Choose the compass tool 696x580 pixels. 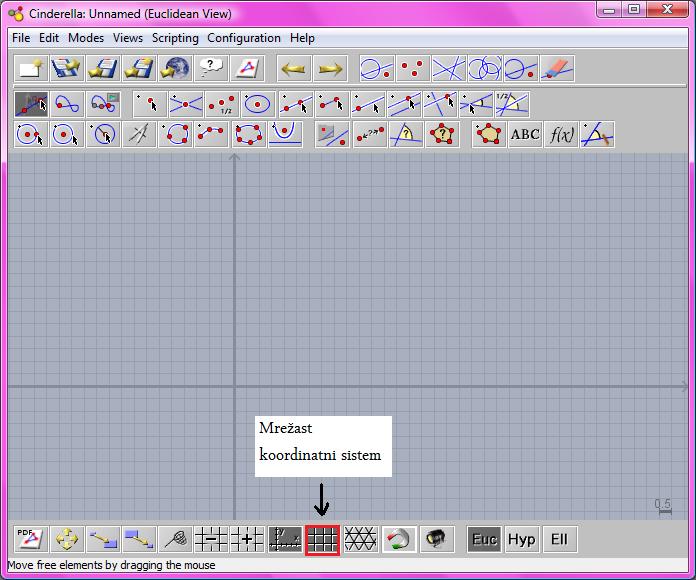tap(139, 134)
